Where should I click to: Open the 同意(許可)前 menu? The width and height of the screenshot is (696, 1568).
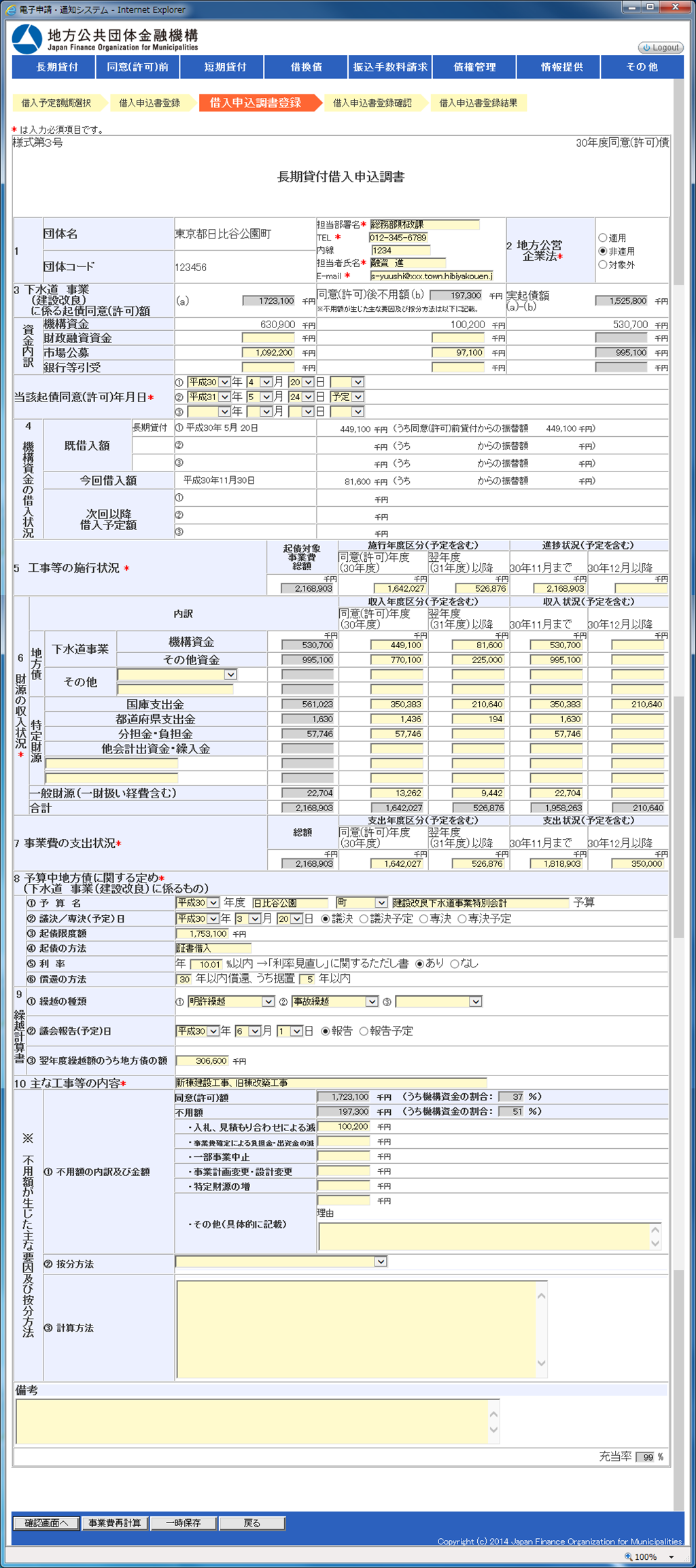tap(137, 67)
